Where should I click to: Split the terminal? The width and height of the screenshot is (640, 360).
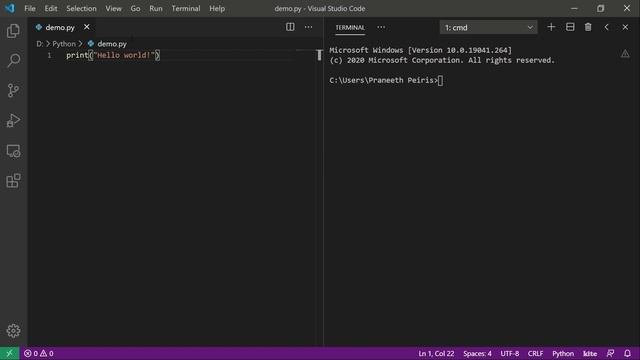(570, 27)
